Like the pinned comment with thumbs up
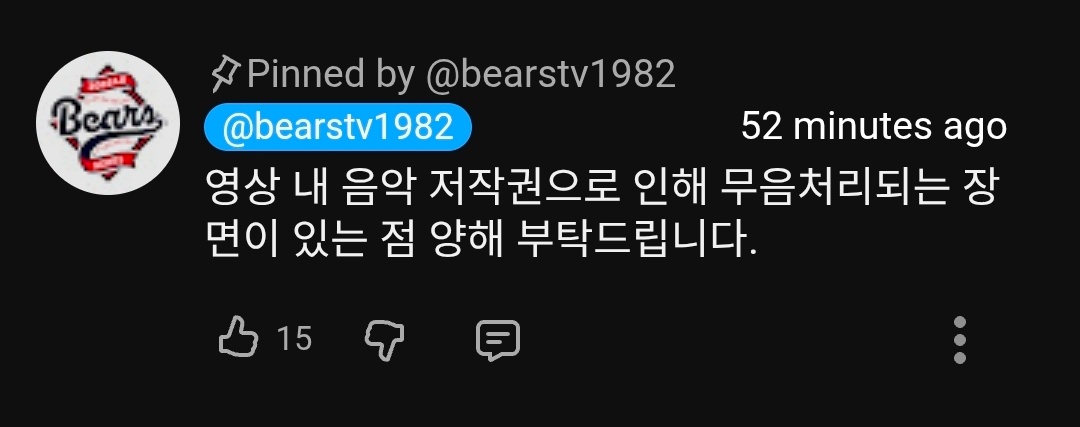Image resolution: width=1080 pixels, height=427 pixels. [238, 337]
